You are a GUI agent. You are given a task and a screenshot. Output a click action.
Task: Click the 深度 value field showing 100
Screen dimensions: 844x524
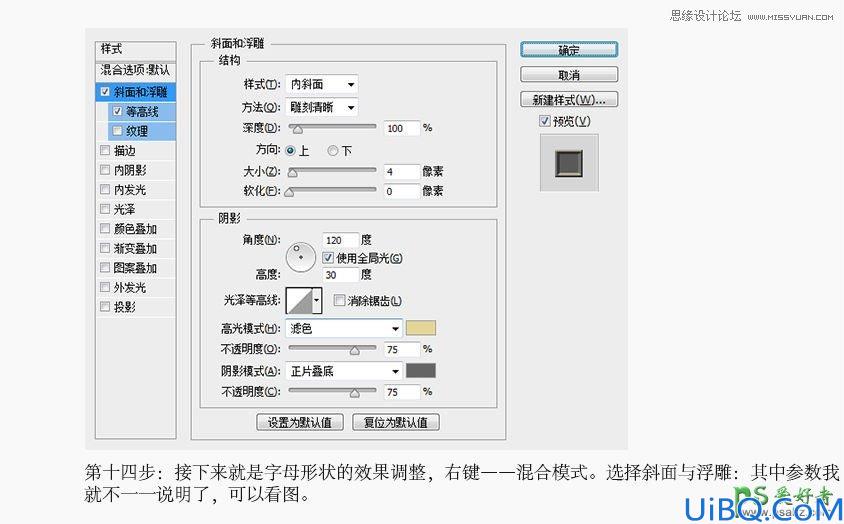401,128
